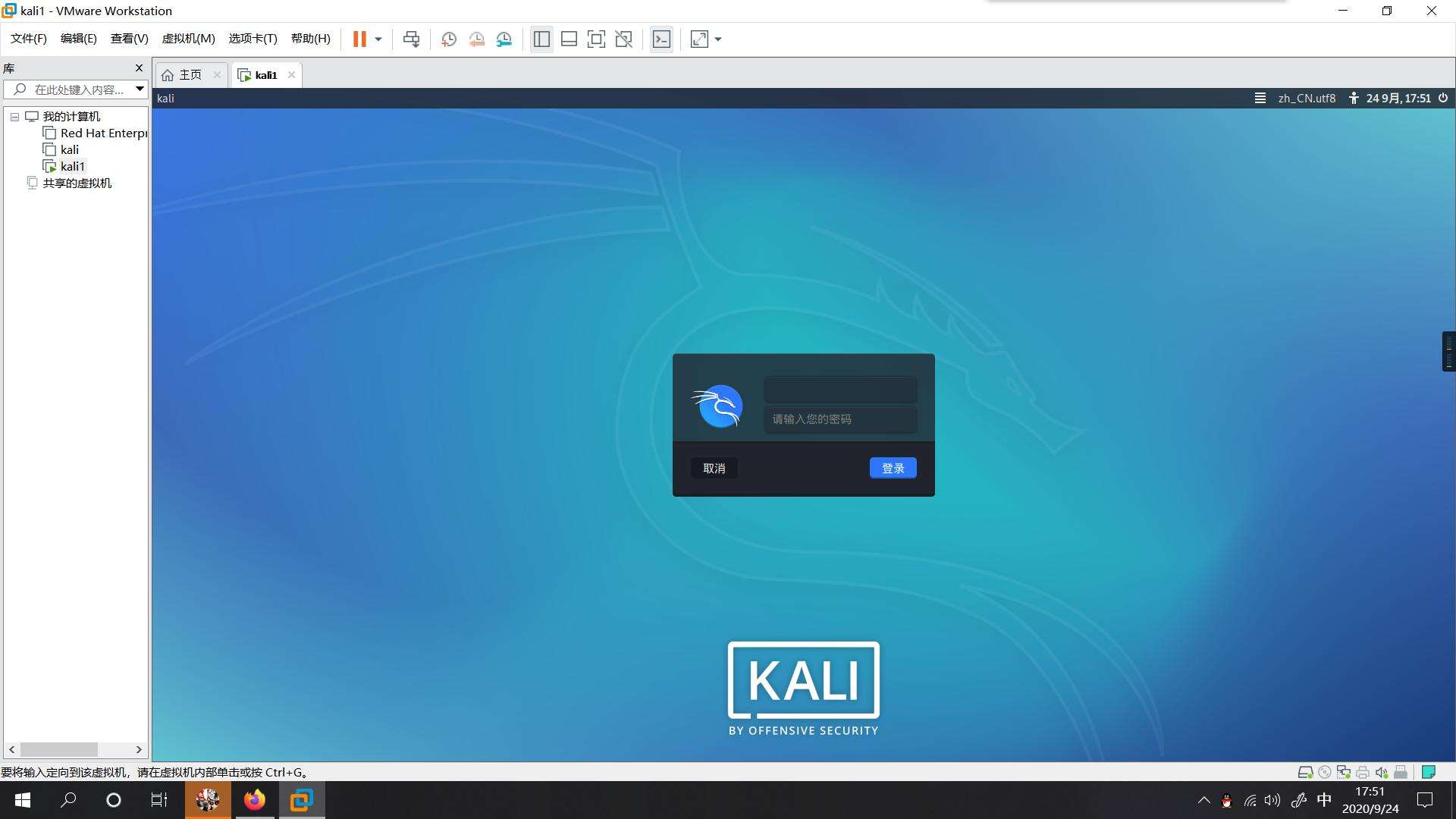Enter full screen mode
Screen dimensions: 1456x819
tap(596, 39)
